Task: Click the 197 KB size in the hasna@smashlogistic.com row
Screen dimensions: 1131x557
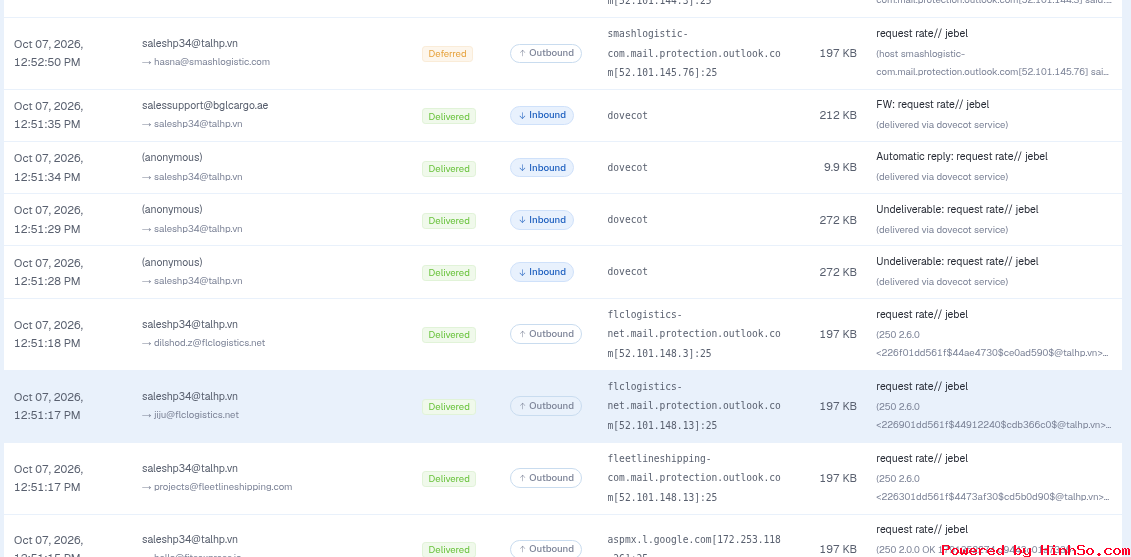Action: (838, 53)
